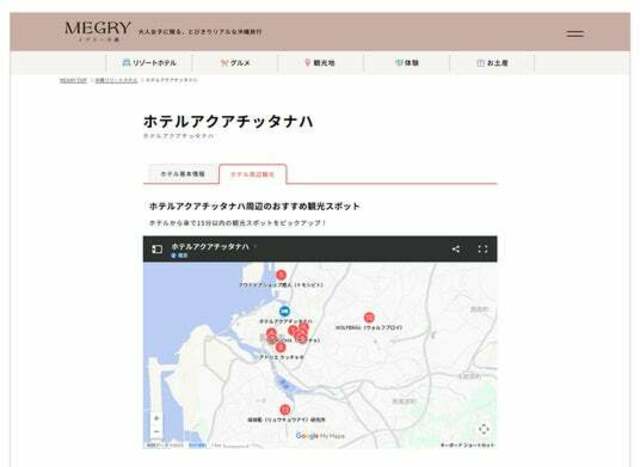
Task: Click the map re-center location icon
Action: coord(484,429)
